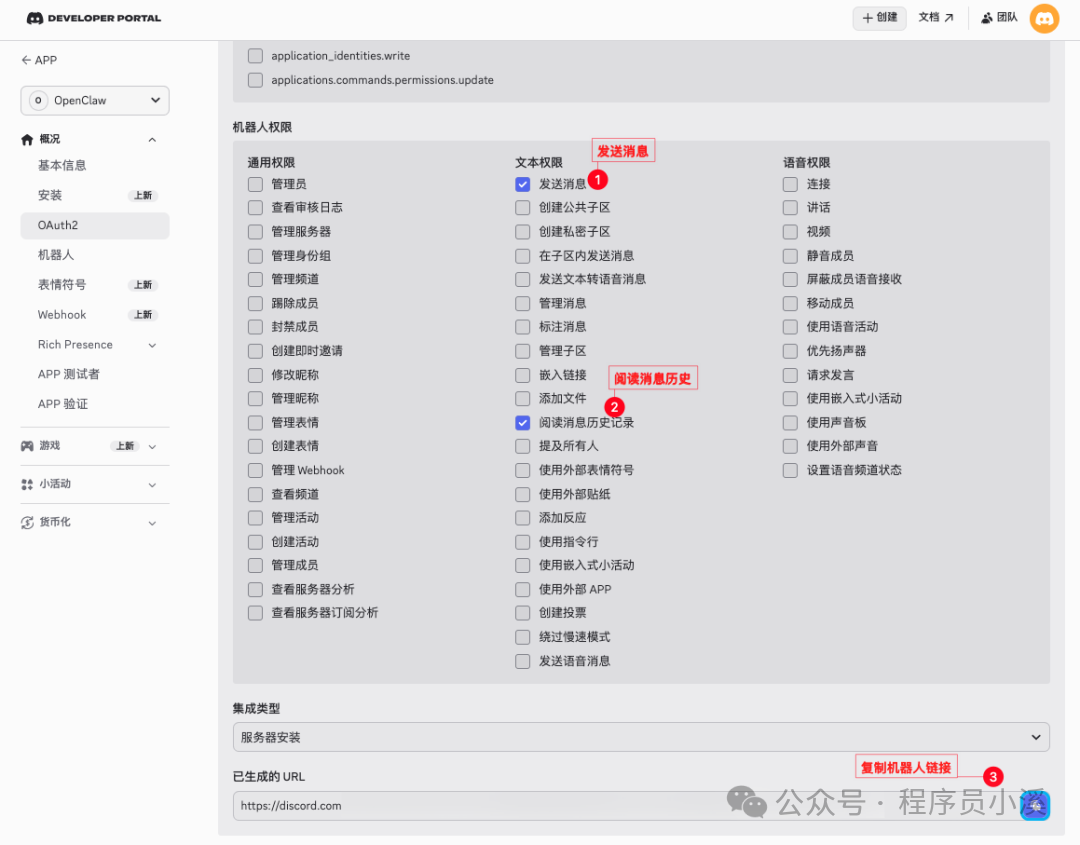Image resolution: width=1080 pixels, height=845 pixels.
Task: Check applications.commands.permissions.update scope
Action: (256, 80)
